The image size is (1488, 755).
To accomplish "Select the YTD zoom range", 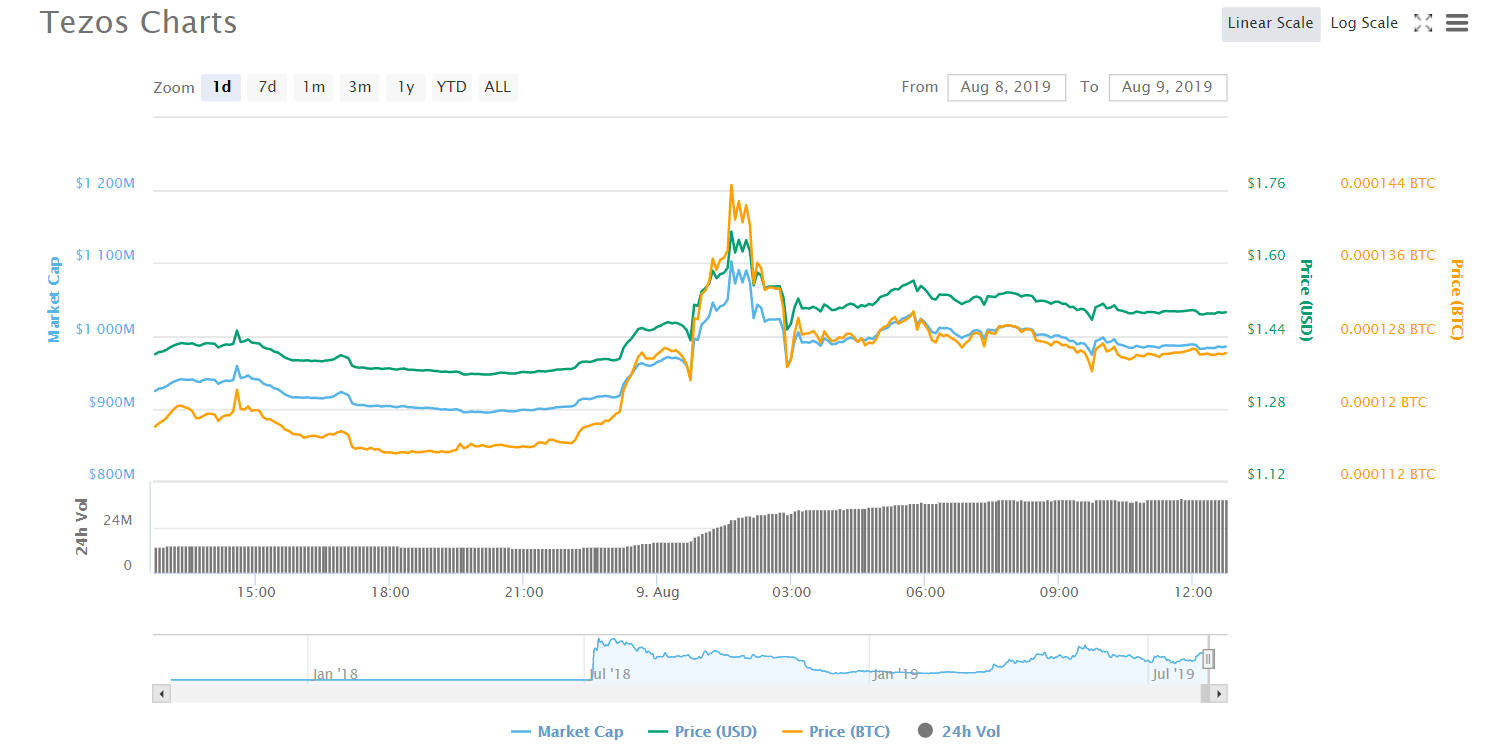I will tap(451, 87).
